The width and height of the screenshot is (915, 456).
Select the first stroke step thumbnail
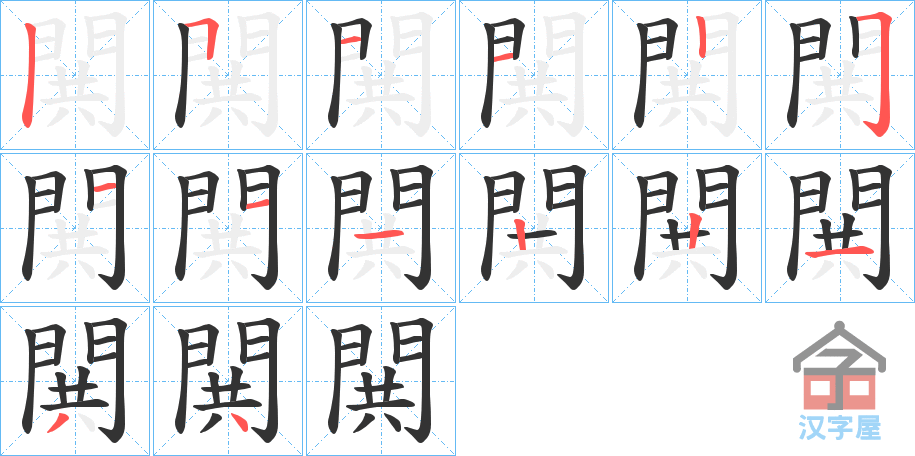(x=75, y=75)
